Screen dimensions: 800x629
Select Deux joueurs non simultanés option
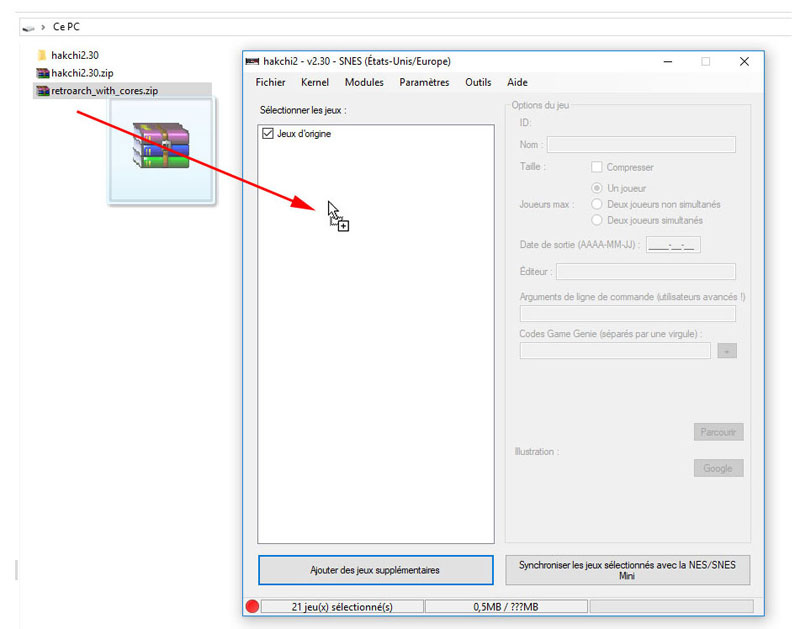[x=598, y=204]
